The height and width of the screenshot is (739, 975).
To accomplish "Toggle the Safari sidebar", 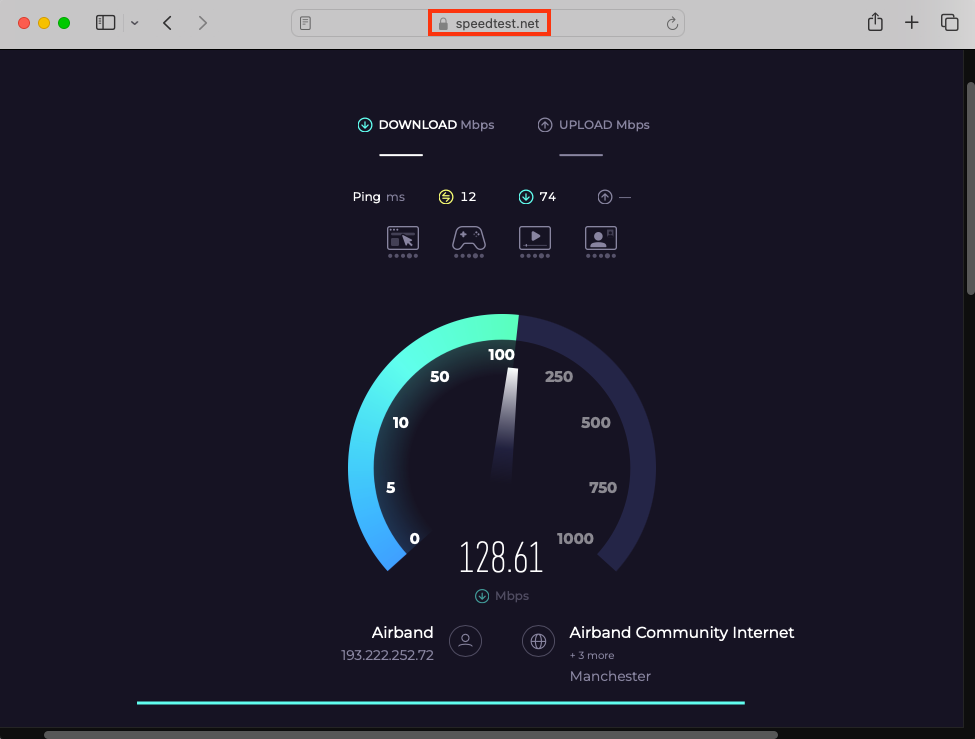I will tap(105, 21).
